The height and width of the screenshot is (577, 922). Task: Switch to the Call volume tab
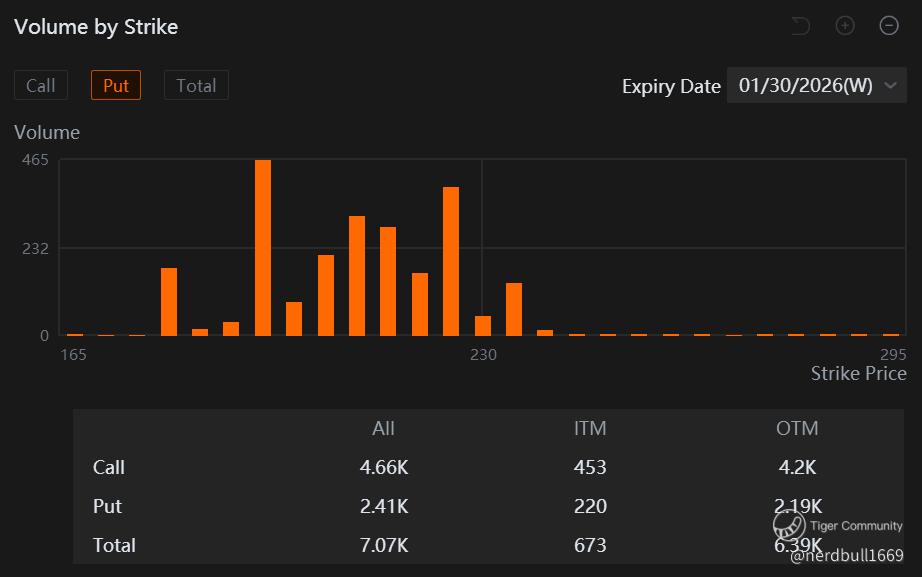41,85
